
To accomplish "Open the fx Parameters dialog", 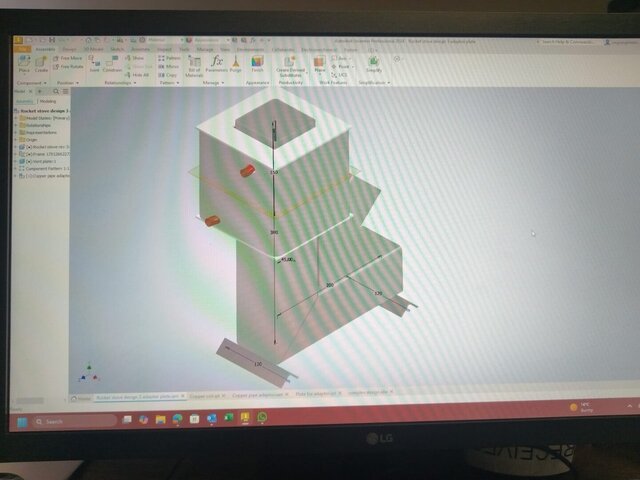I will pyautogui.click(x=217, y=64).
